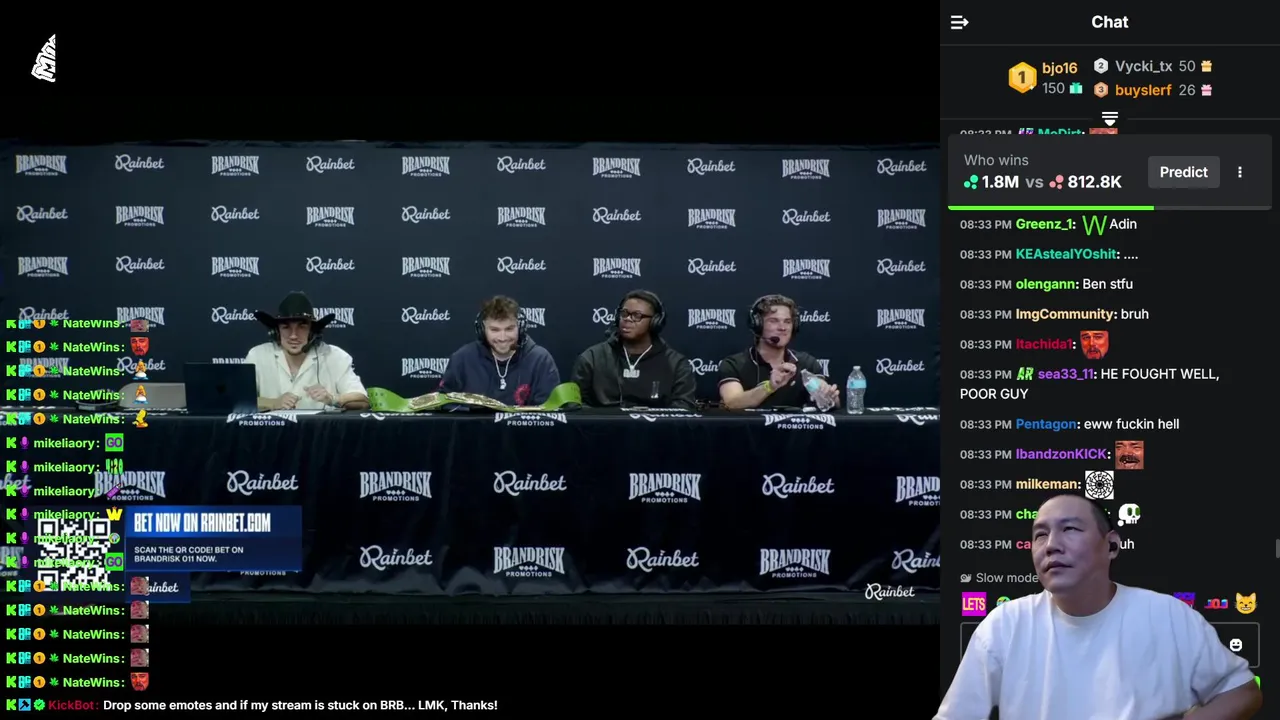The width and height of the screenshot is (1280, 720).
Task: Open Vycki_tx leaderboard profile
Action: point(1143,66)
